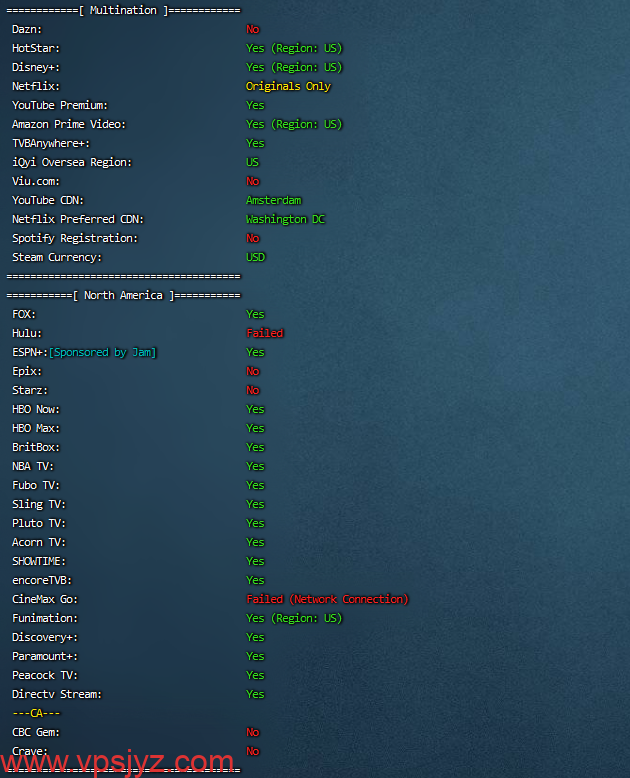
Task: Select the CBC Gem: label
Action: pyautogui.click(x=36, y=732)
